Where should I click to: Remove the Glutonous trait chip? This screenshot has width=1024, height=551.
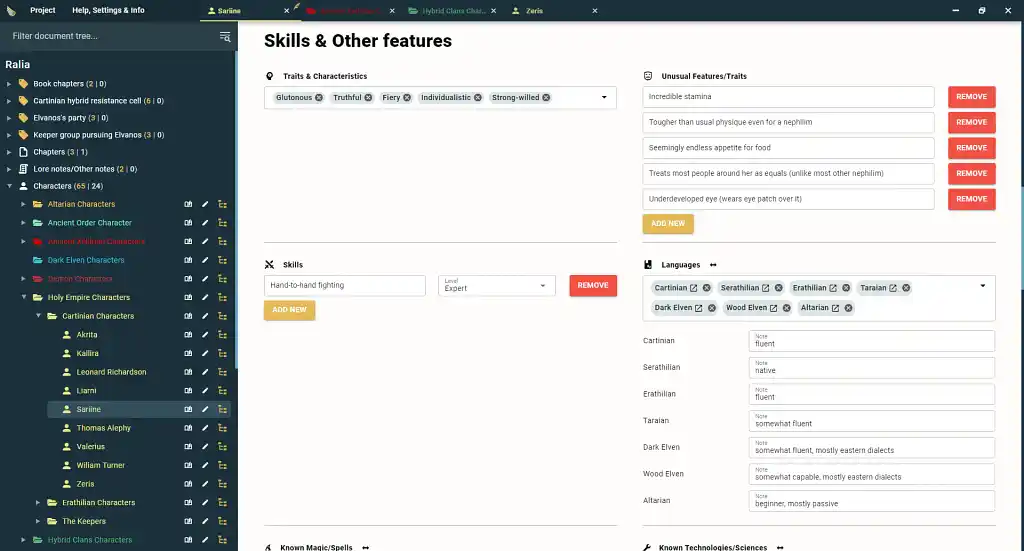coord(319,98)
